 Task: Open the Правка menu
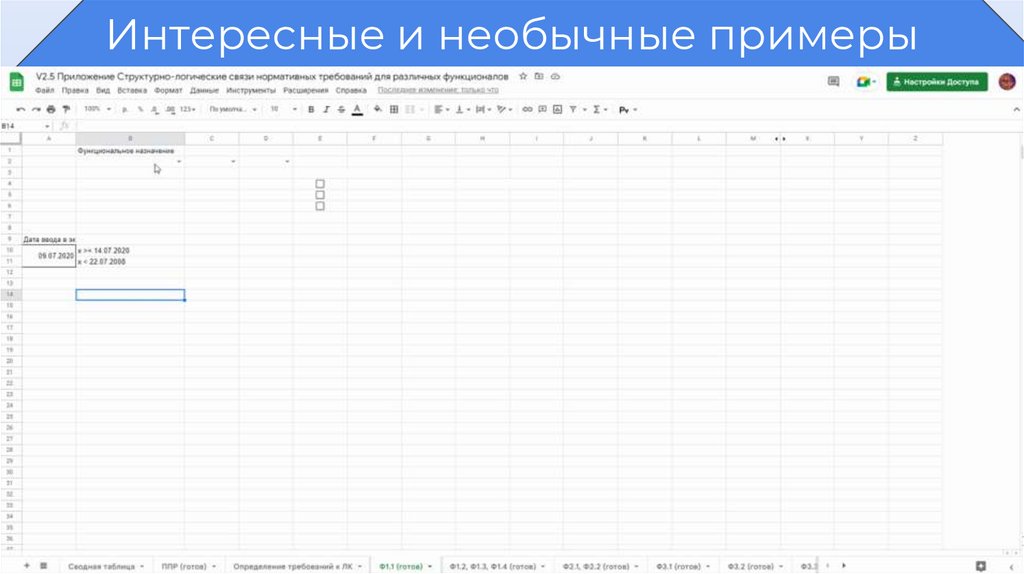75,91
